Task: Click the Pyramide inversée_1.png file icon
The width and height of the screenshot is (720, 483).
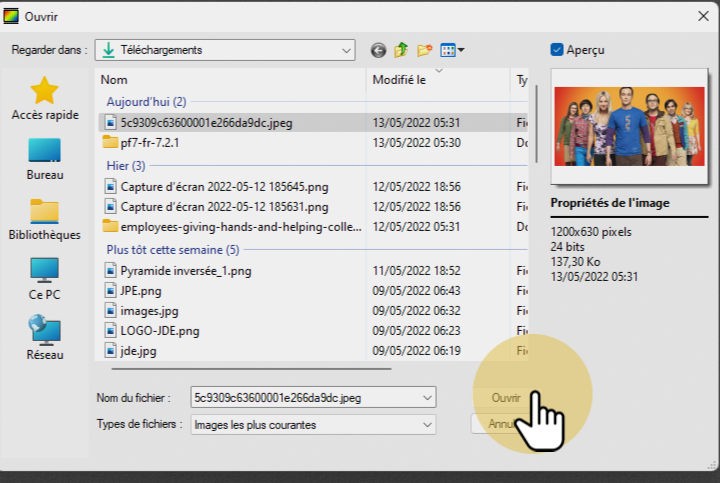Action: [110, 270]
